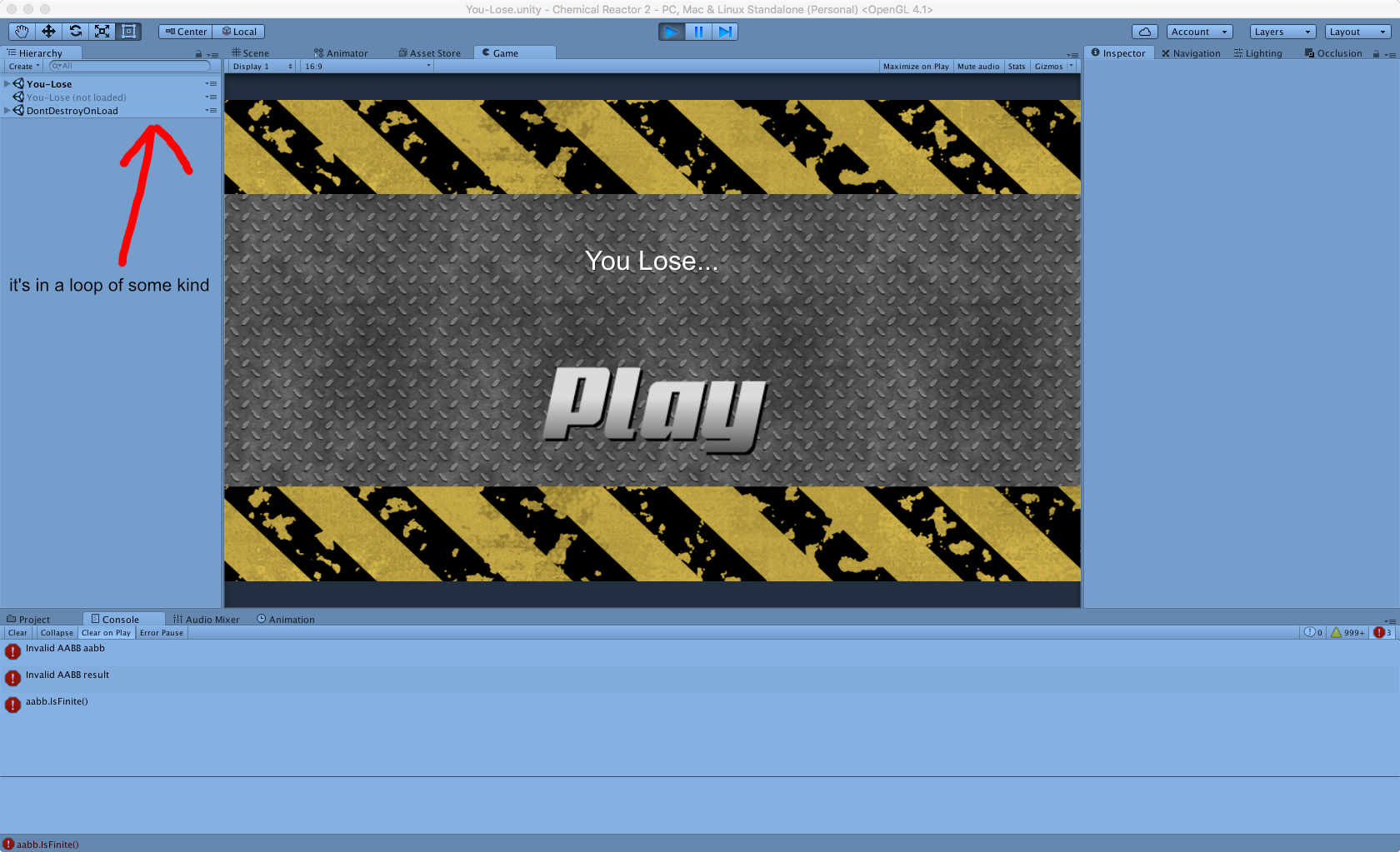Toggle Gizmos in Game view
This screenshot has height=852, width=1400.
[x=1048, y=66]
